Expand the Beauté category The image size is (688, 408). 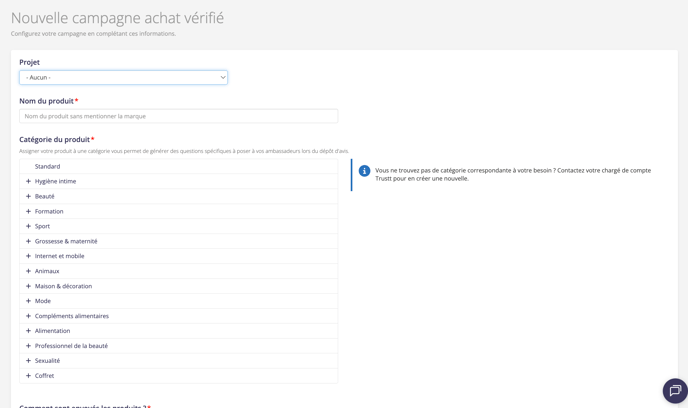28,196
